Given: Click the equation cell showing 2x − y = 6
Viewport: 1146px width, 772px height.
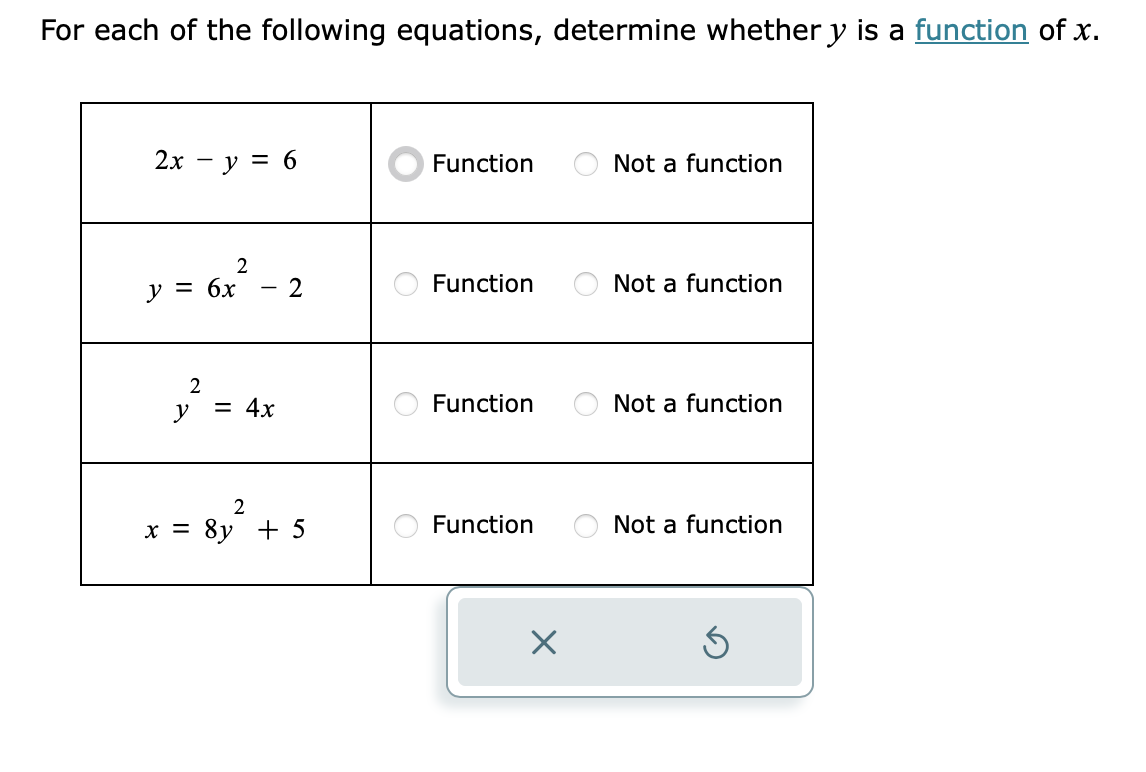Looking at the screenshot, I should point(225,162).
